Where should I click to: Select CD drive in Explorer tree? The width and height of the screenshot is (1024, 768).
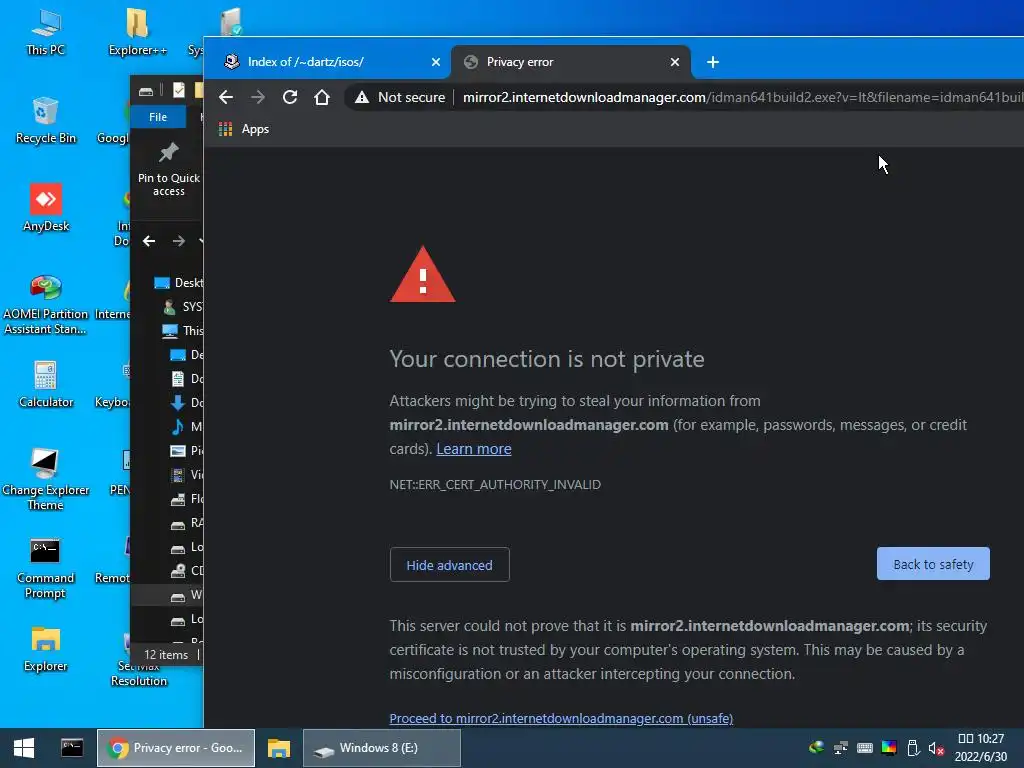(187, 571)
